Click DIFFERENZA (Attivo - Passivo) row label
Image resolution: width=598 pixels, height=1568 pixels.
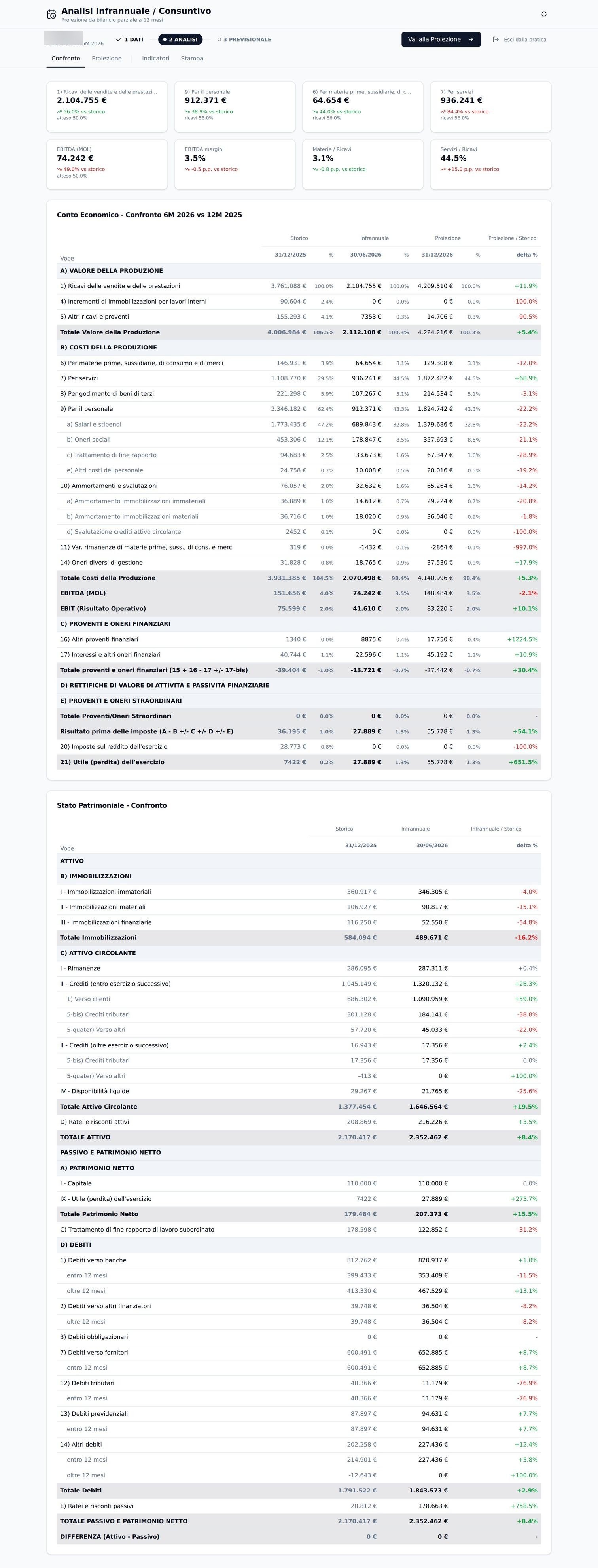(110, 1537)
